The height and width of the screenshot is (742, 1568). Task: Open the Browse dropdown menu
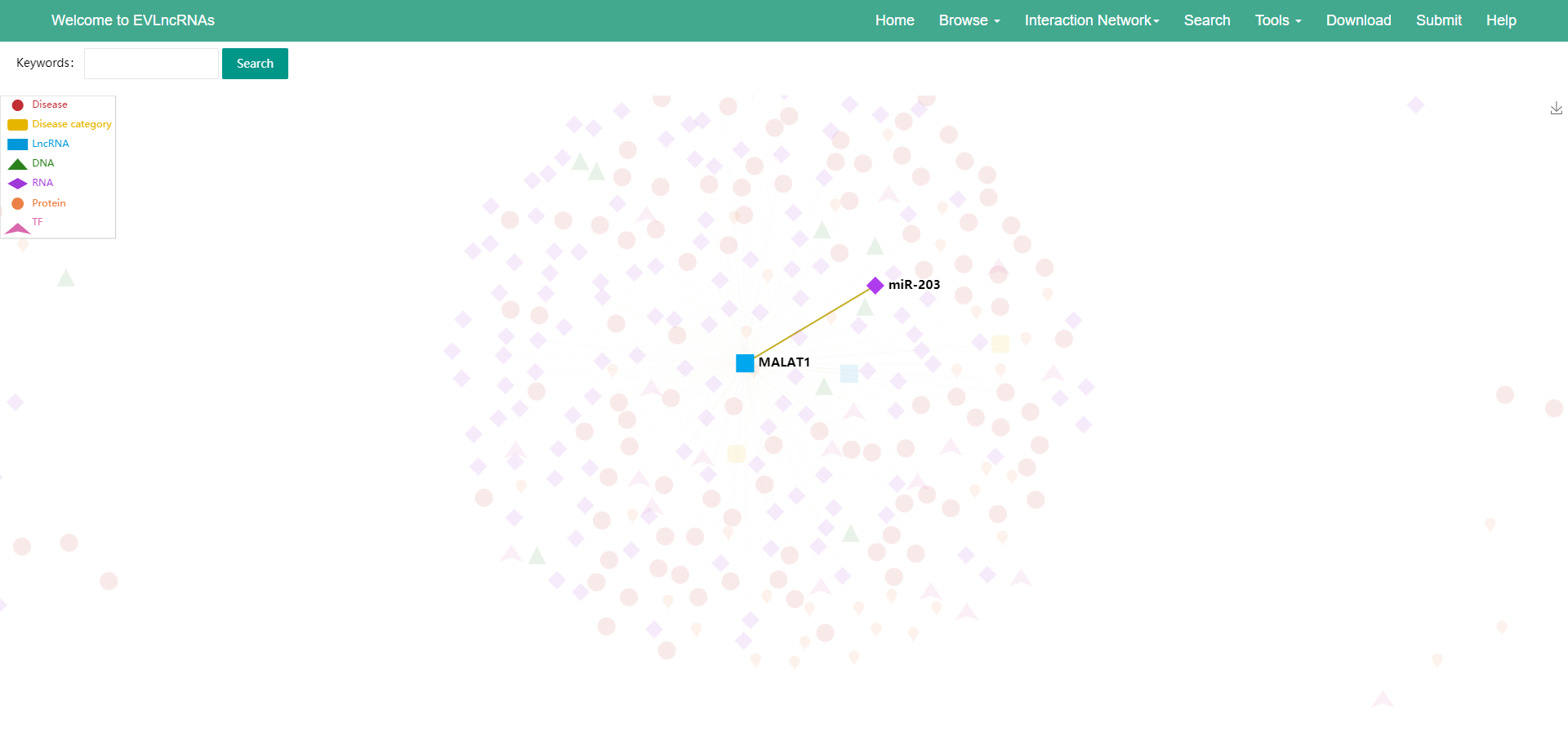(969, 20)
